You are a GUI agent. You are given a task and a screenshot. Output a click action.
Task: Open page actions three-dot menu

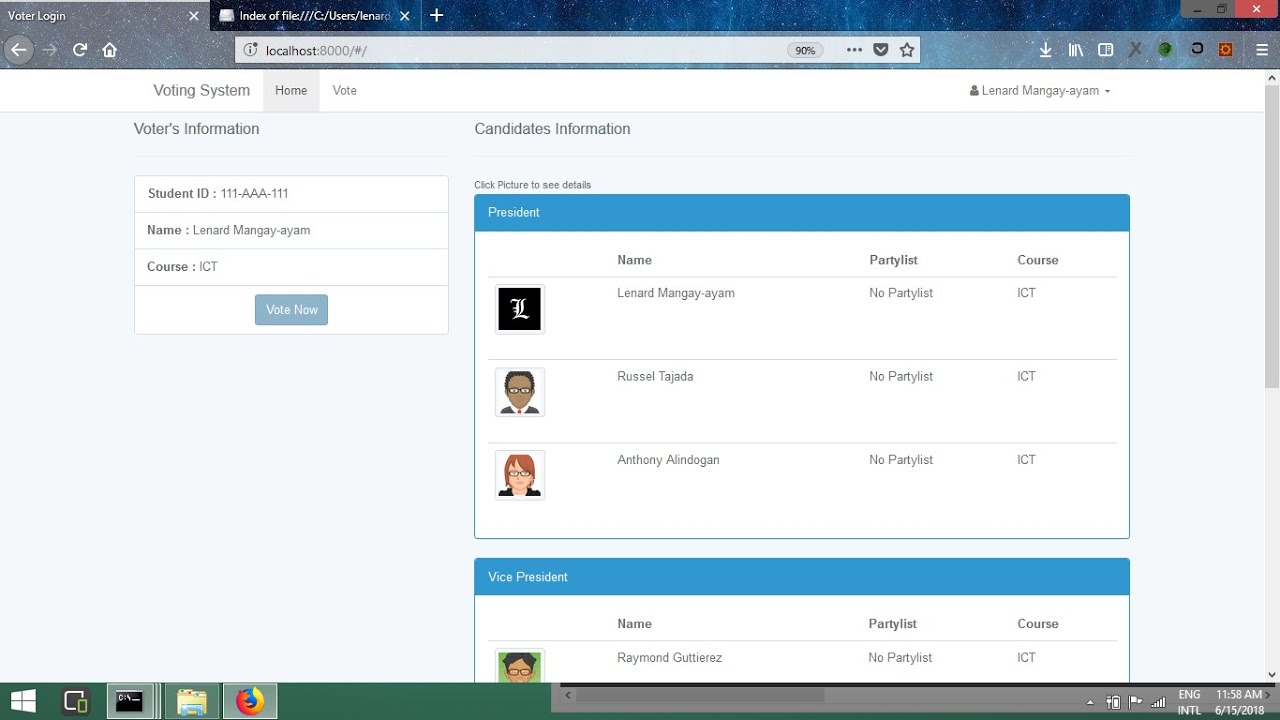coord(854,50)
